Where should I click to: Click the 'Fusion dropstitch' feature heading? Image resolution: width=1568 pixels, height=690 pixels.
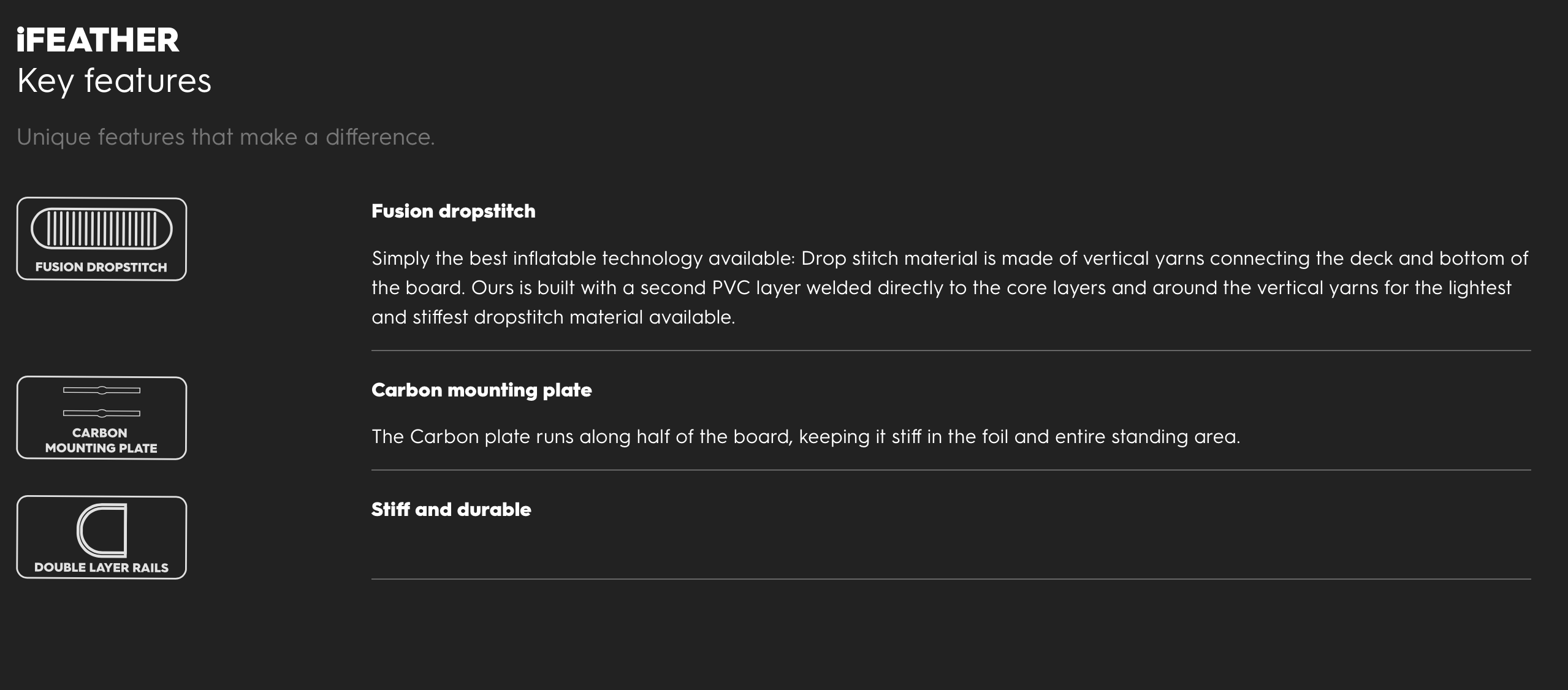453,211
